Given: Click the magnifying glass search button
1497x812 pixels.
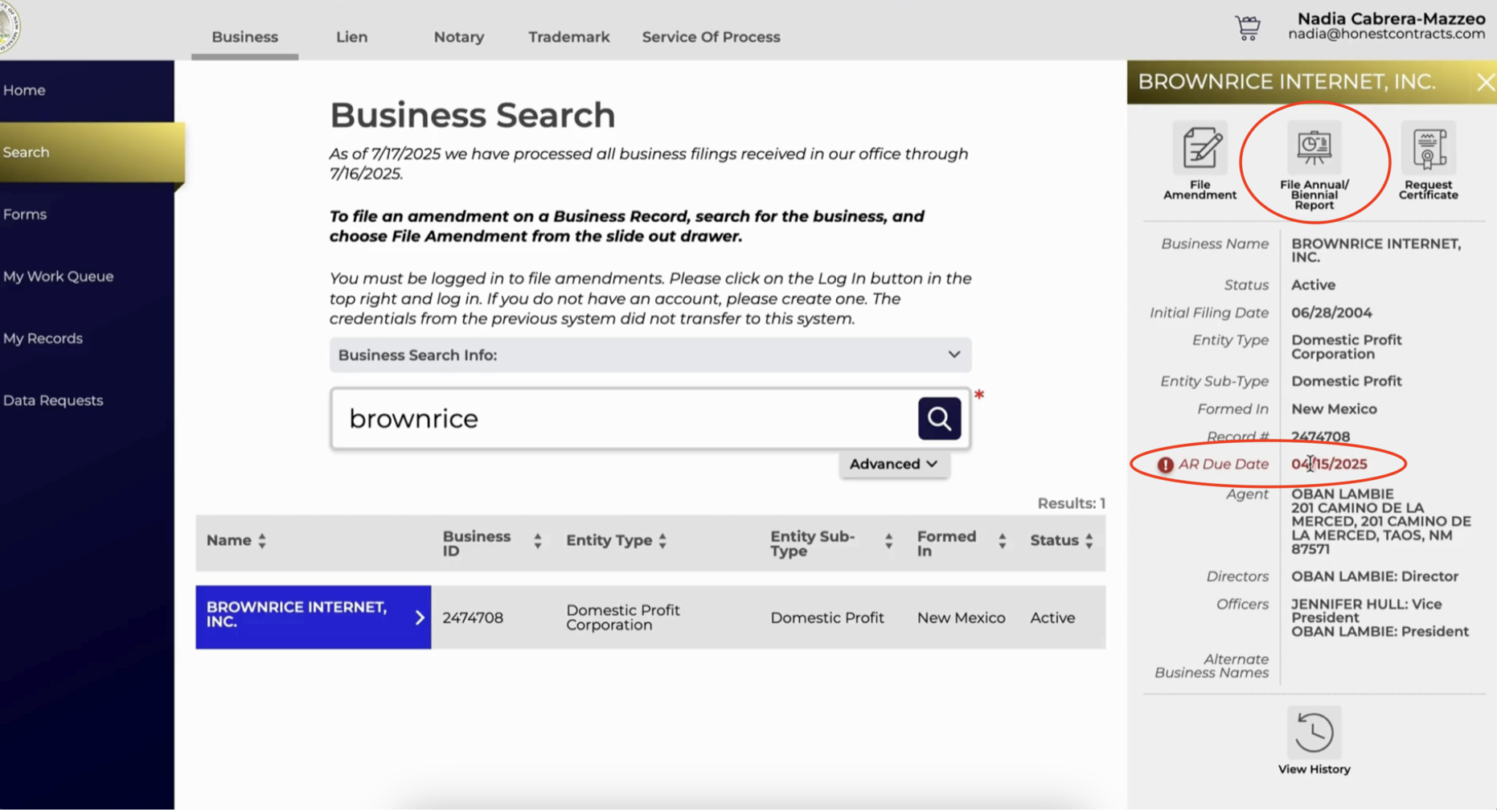Looking at the screenshot, I should tap(939, 418).
